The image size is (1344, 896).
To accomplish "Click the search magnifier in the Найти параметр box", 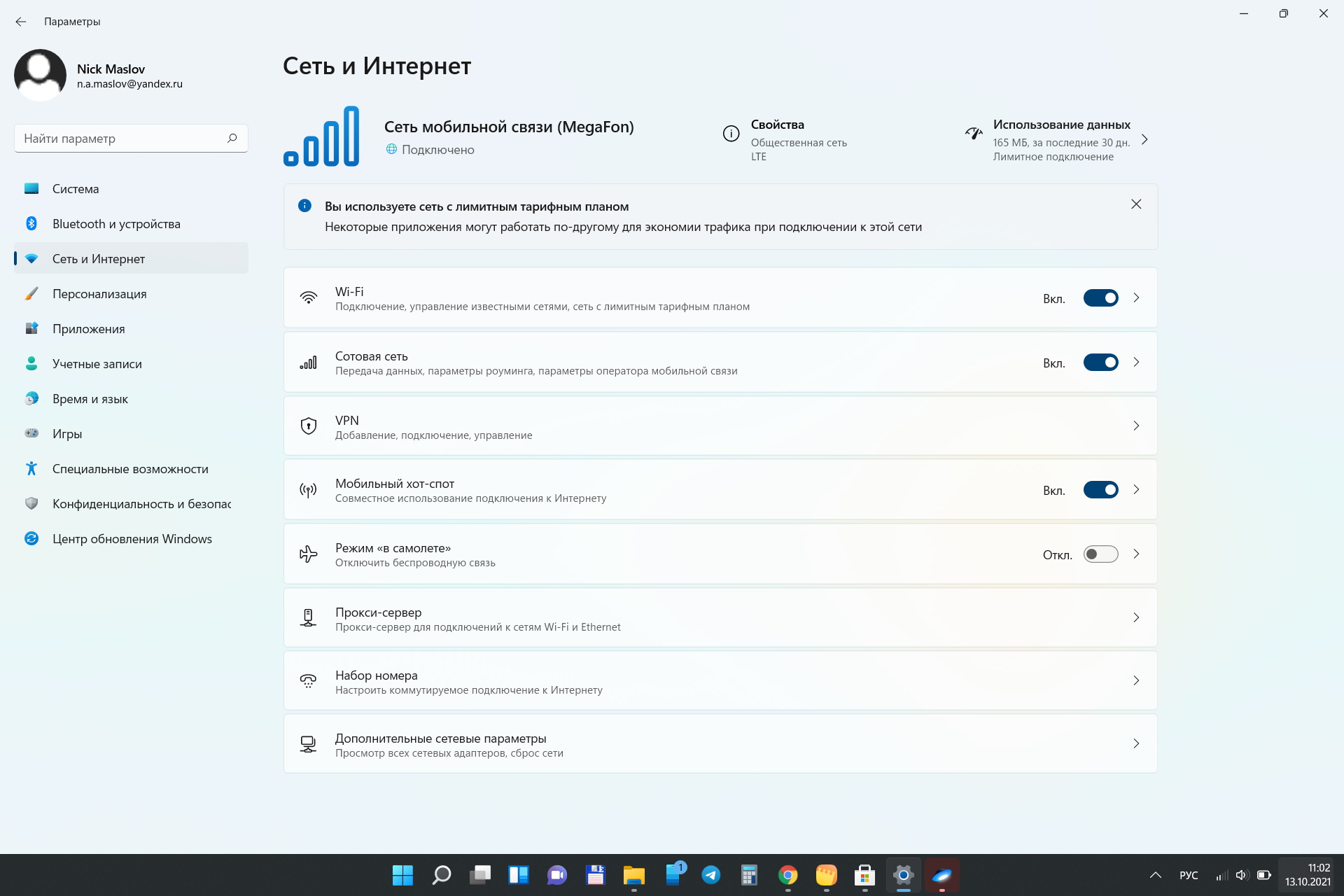I will 232,138.
